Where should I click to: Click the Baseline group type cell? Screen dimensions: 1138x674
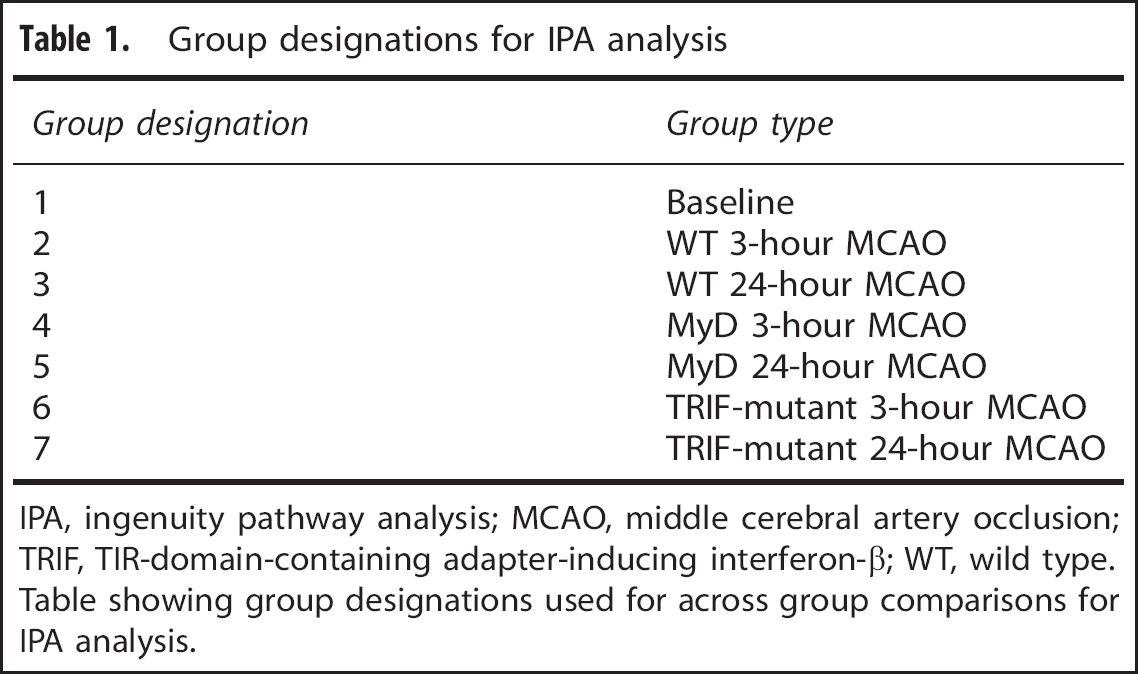(730, 202)
